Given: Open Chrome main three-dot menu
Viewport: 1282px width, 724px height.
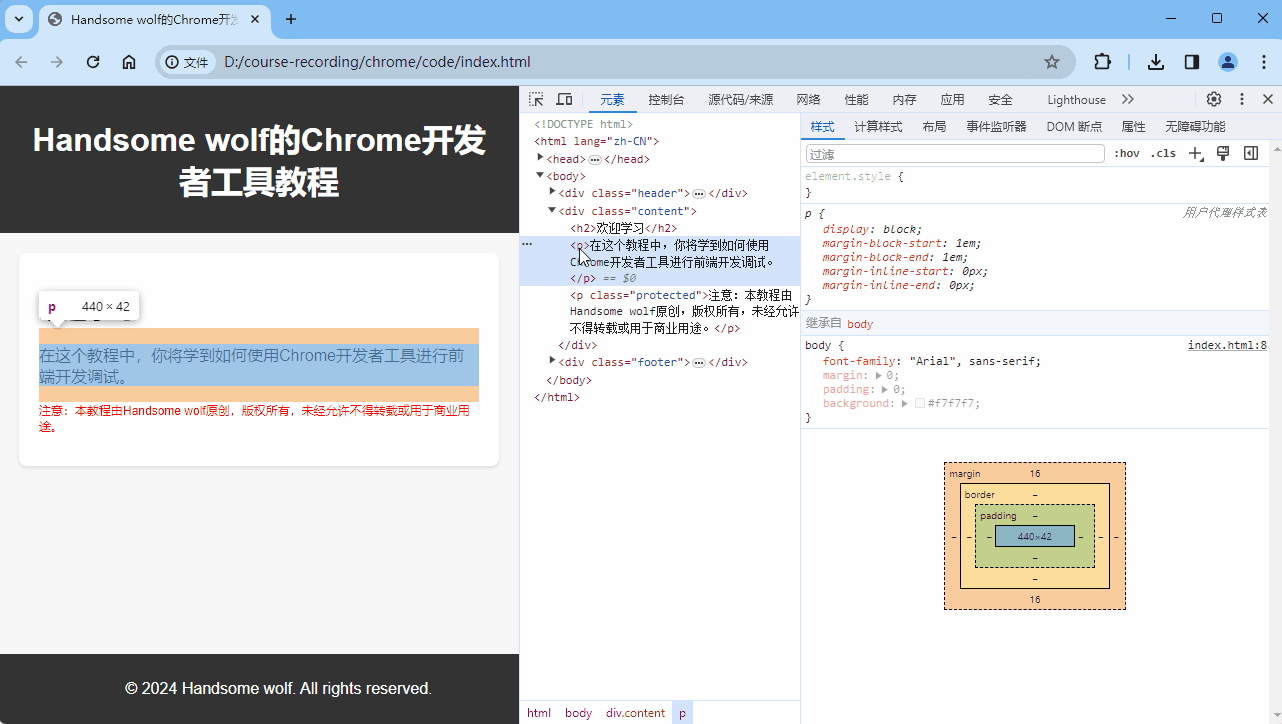Looking at the screenshot, I should 1262,62.
